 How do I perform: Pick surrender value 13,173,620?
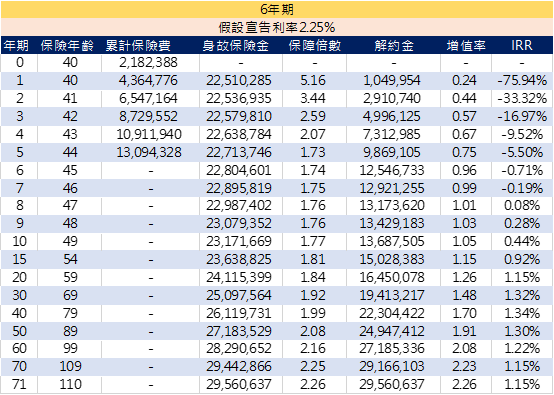[x=392, y=206]
